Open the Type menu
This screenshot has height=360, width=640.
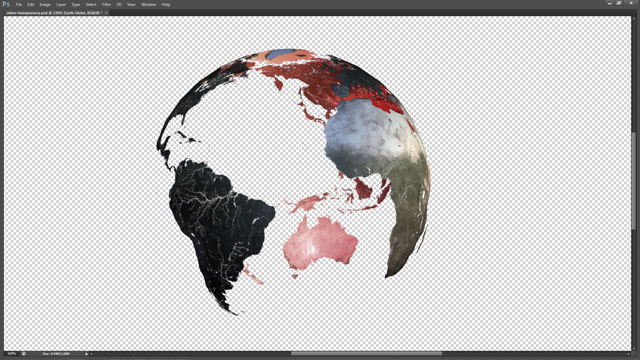[x=76, y=4]
